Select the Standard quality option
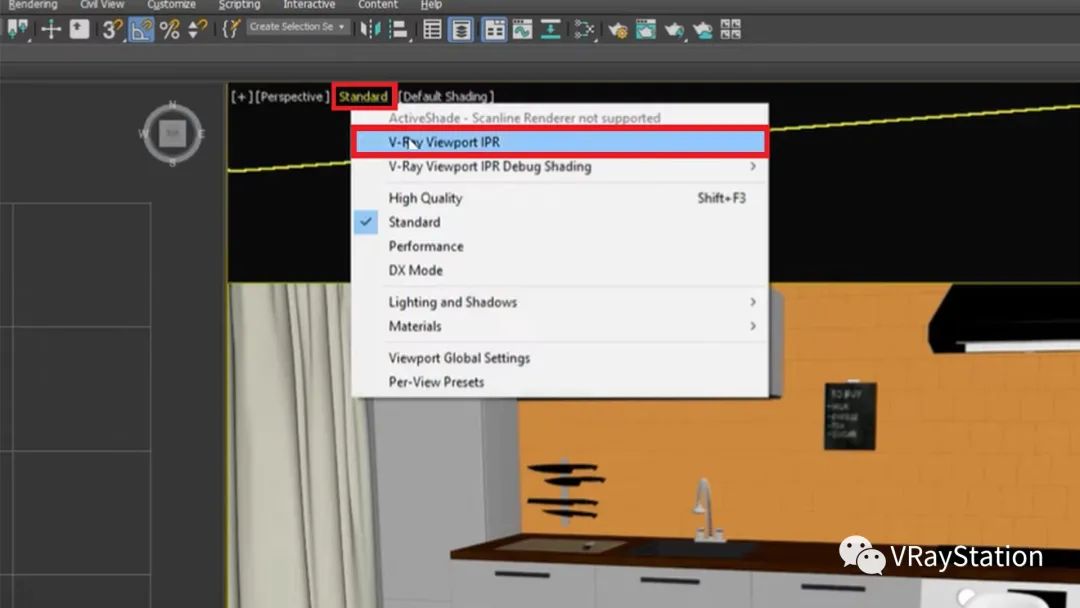Viewport: 1080px width, 608px height. (x=414, y=222)
